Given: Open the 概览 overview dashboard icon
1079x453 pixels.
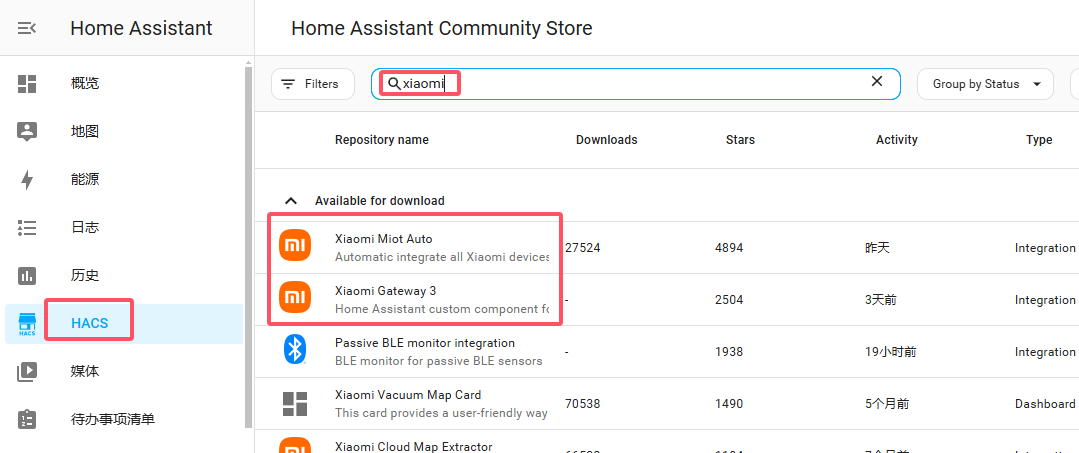Looking at the screenshot, I should click(27, 84).
